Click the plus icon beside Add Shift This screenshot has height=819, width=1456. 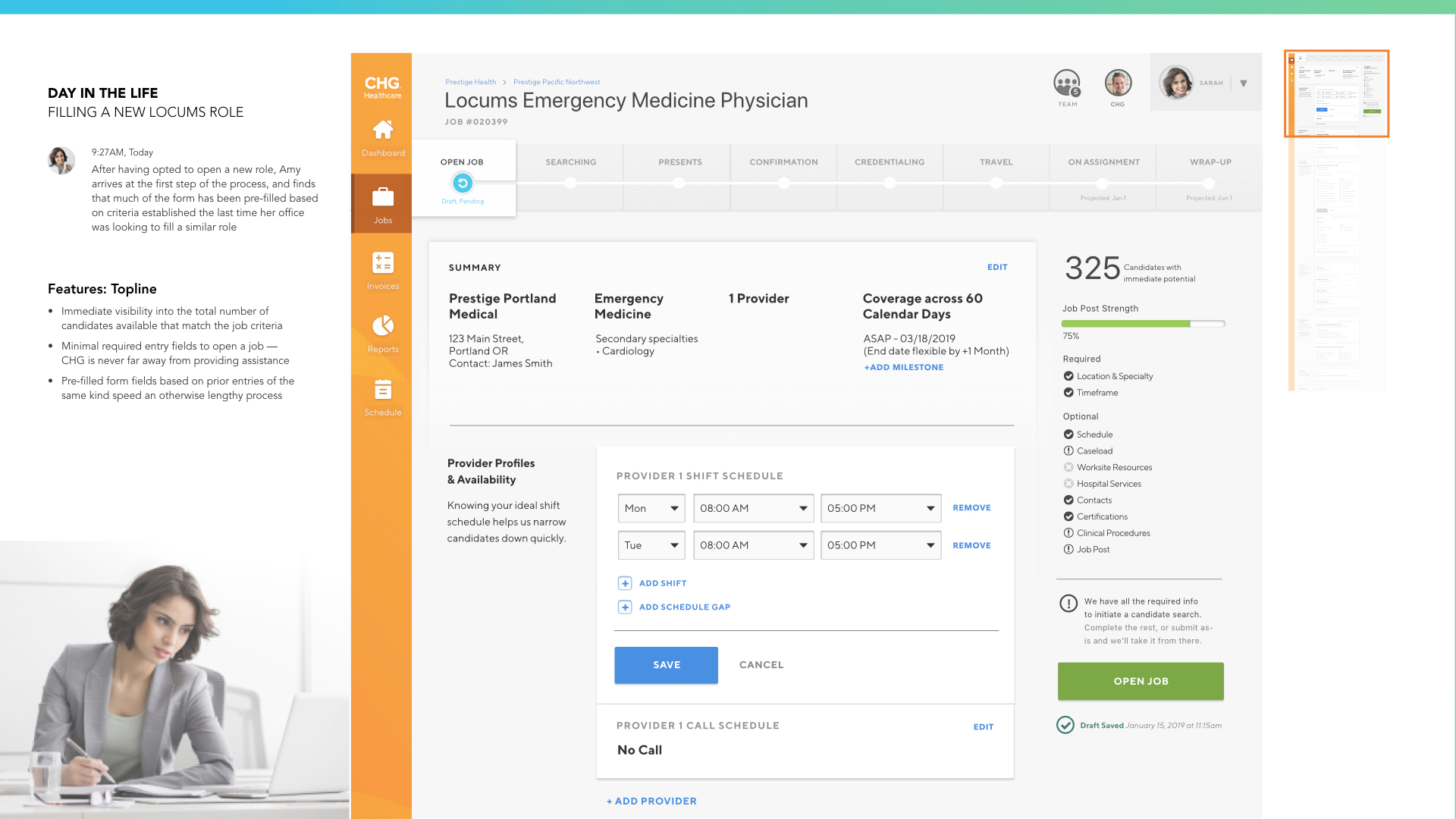625,583
